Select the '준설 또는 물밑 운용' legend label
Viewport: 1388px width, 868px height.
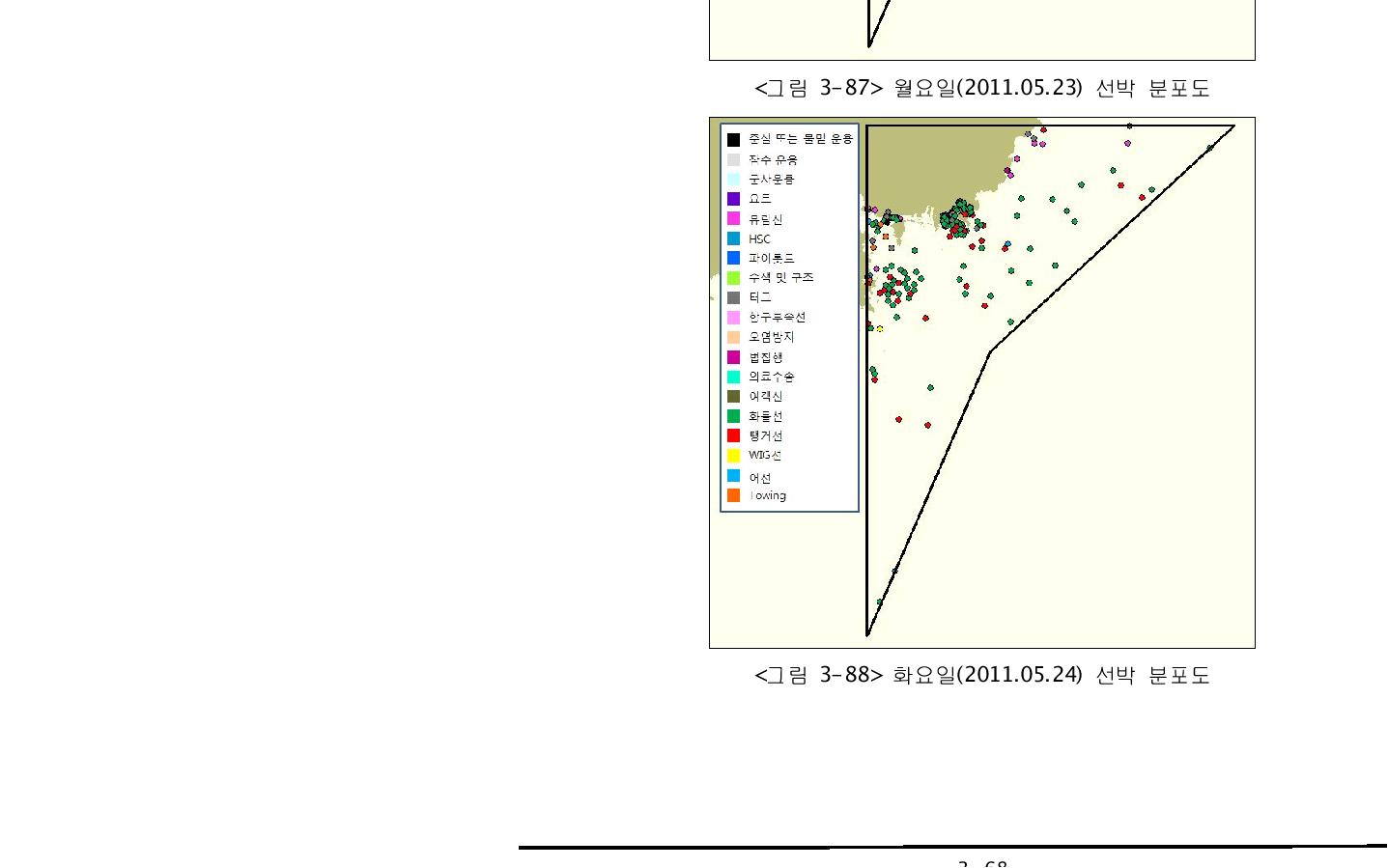click(x=801, y=139)
